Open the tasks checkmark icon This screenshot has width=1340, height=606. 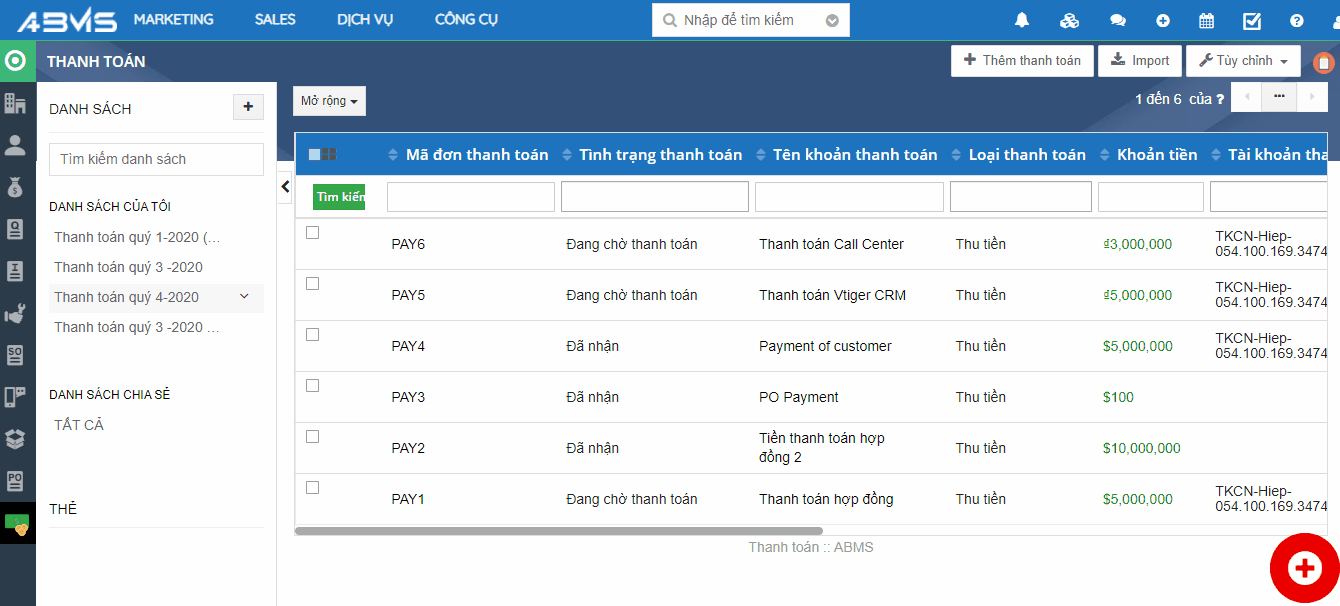click(1251, 20)
